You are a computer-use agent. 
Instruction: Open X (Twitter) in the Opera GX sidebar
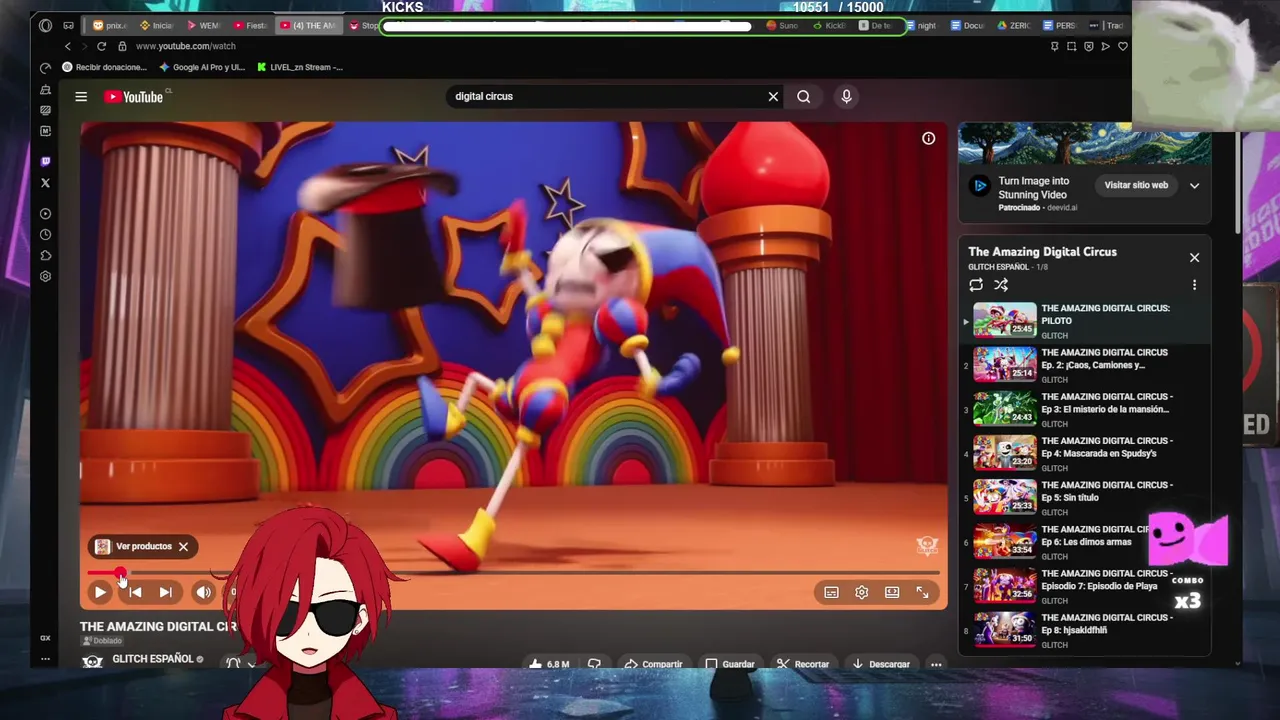[x=45, y=183]
